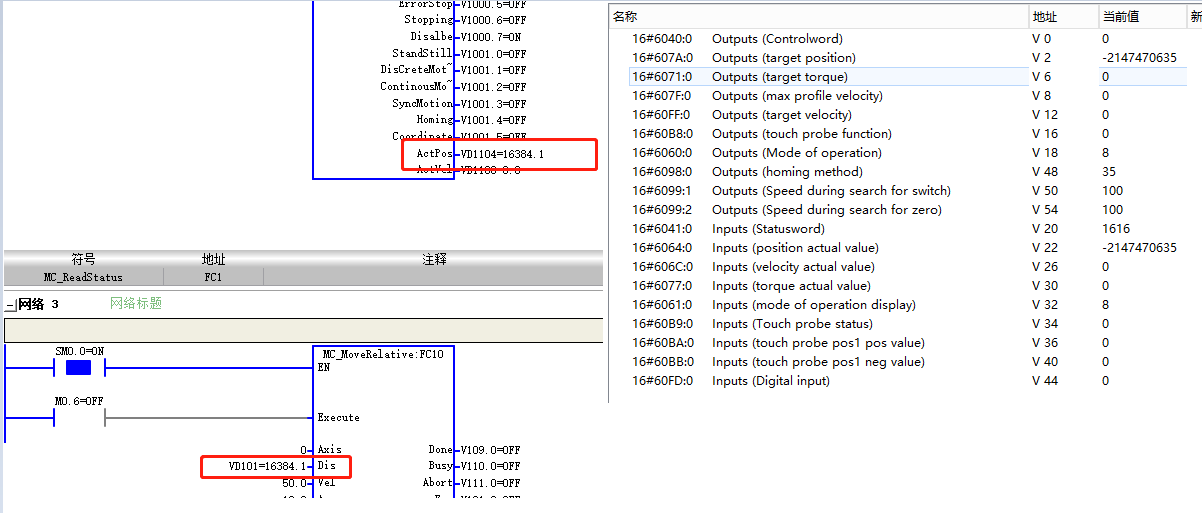Collapse network 3 using its toggle

[x=10, y=304]
